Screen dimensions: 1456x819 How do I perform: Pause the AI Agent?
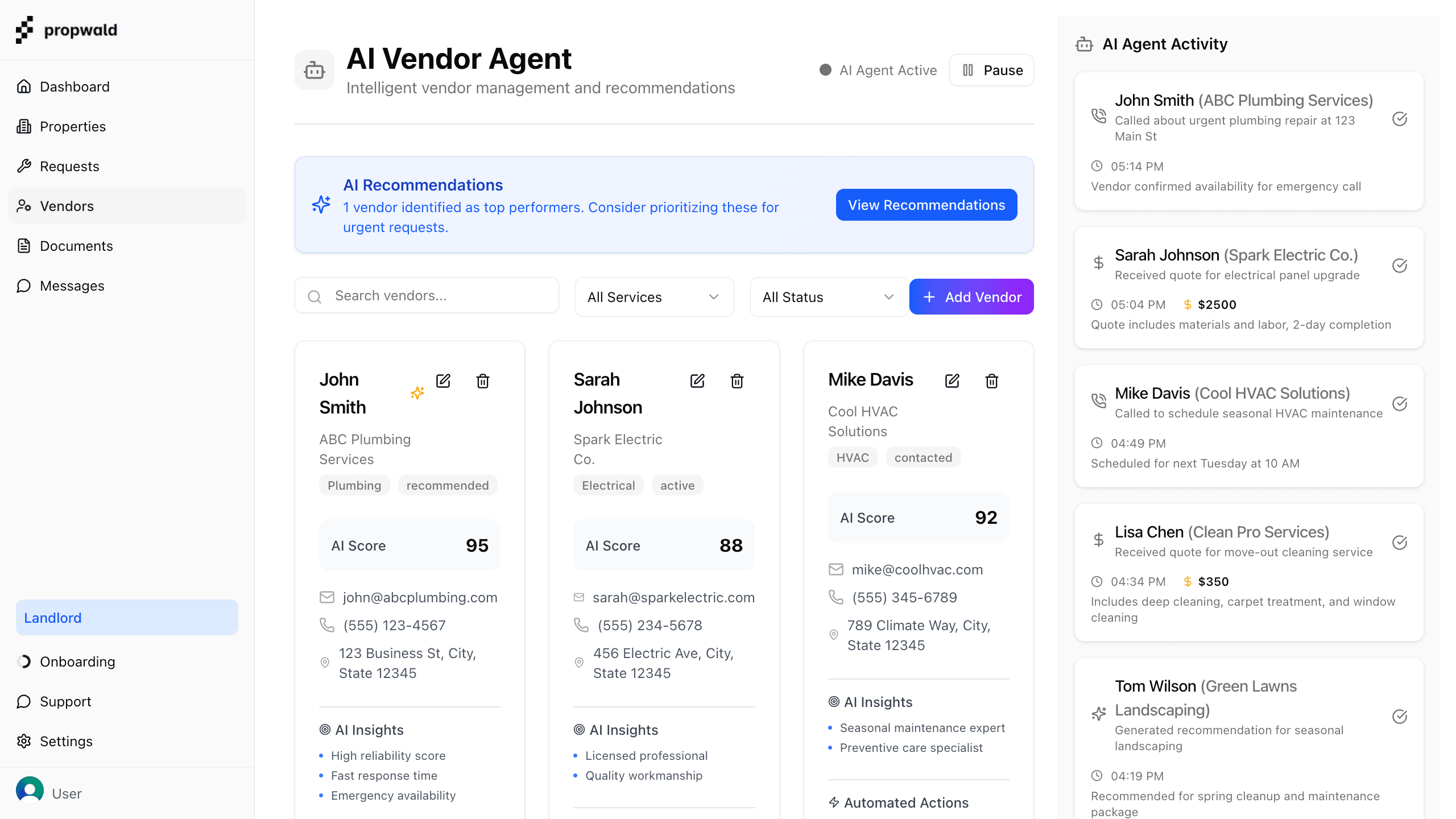(x=991, y=69)
